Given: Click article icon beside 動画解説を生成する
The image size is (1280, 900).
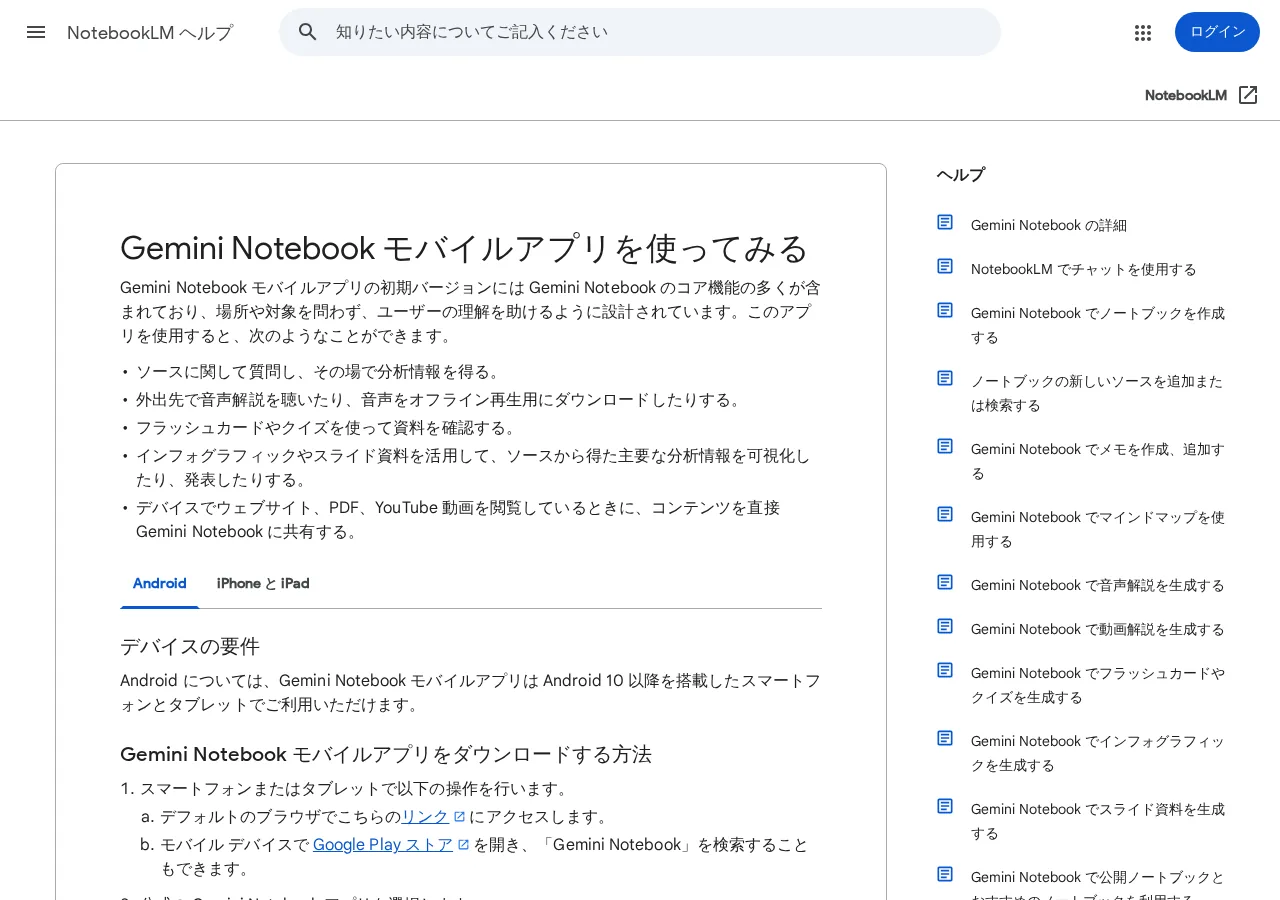Looking at the screenshot, I should coord(945,626).
